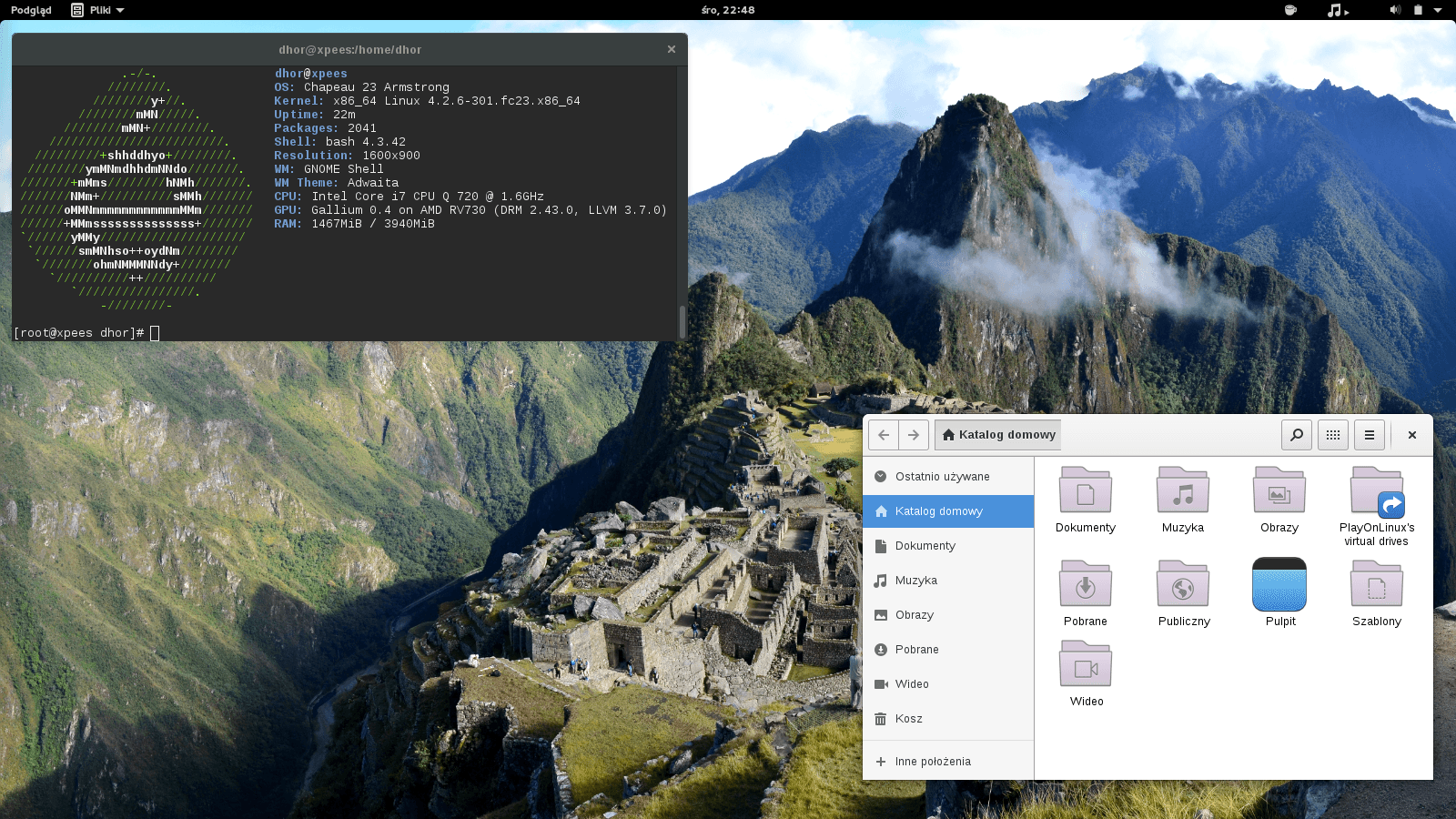Open the hamburger menu in file manager
This screenshot has height=819, width=1456.
1370,435
